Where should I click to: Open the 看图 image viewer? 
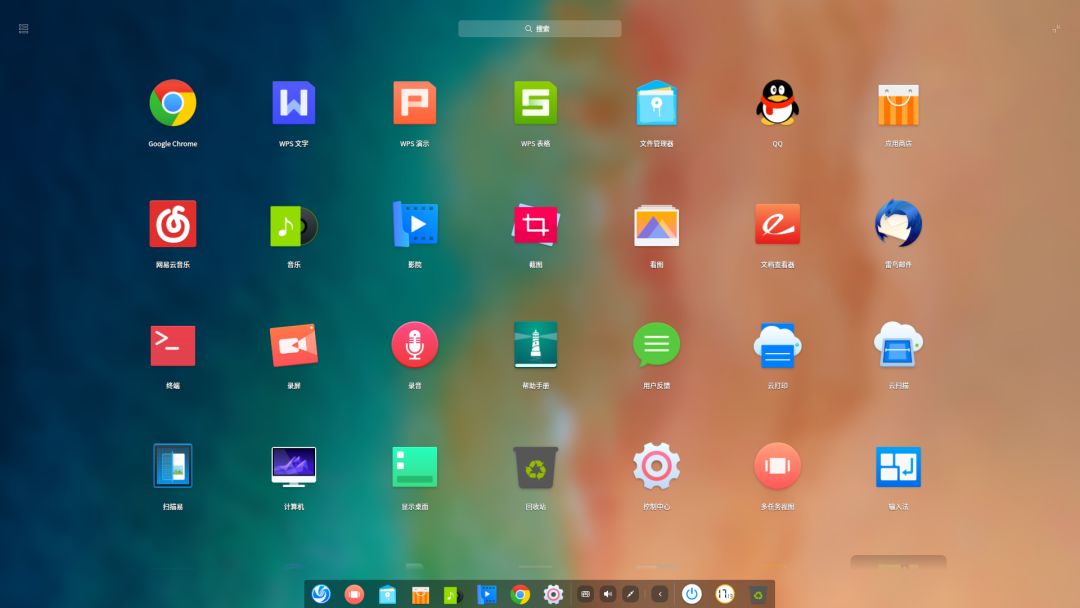pyautogui.click(x=656, y=225)
